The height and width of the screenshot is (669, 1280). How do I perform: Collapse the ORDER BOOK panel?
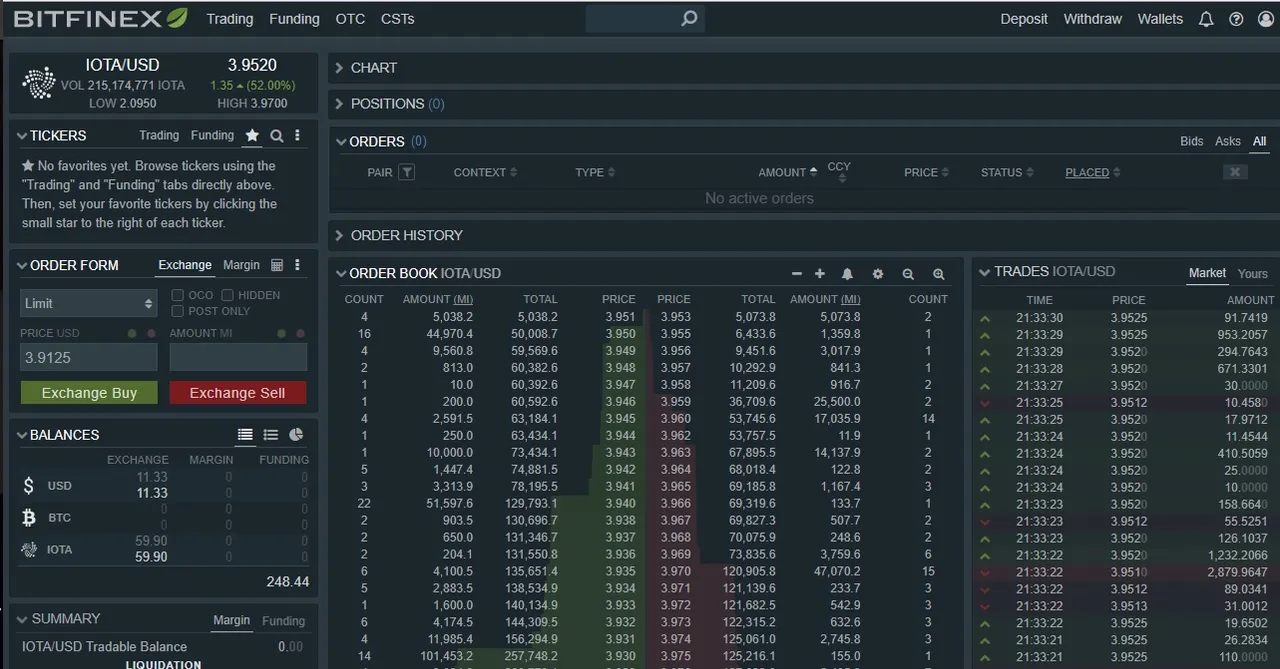coord(341,274)
